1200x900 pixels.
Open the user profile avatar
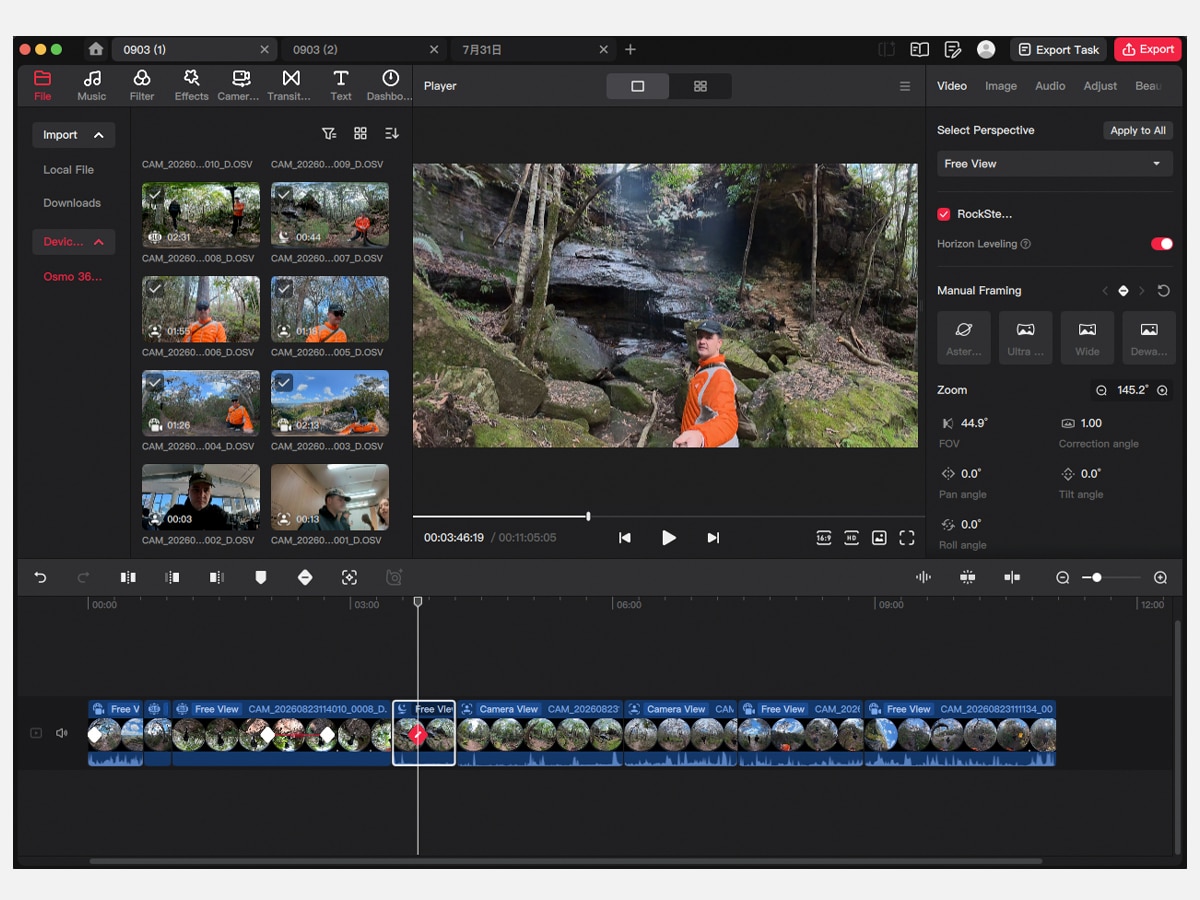(x=986, y=49)
